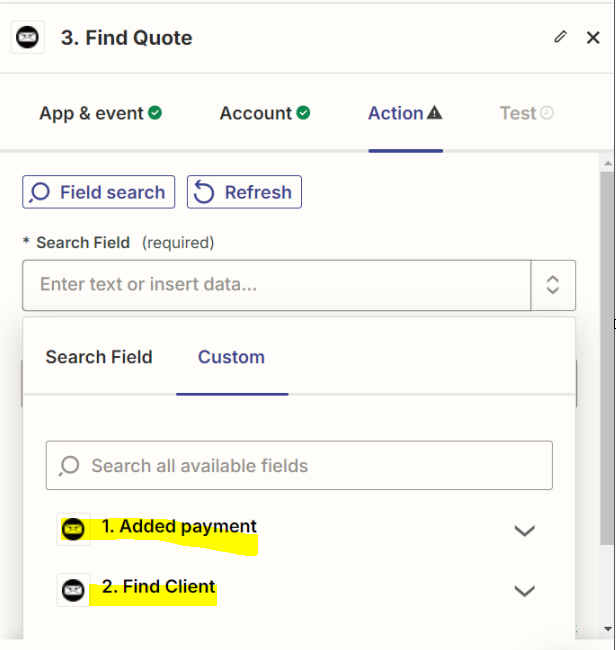616x650 pixels.
Task: Select the Custom tab in popup
Action: pyautogui.click(x=231, y=357)
